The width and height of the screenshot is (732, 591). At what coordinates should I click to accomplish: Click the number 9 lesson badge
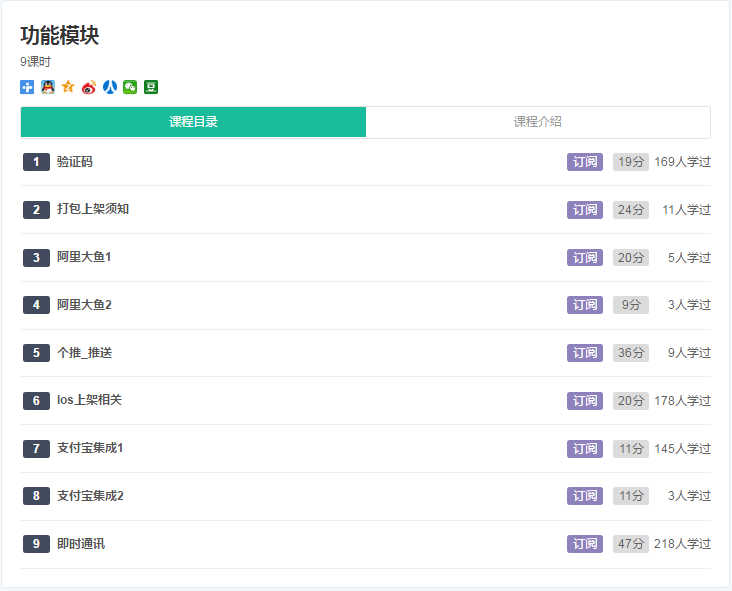pos(36,544)
